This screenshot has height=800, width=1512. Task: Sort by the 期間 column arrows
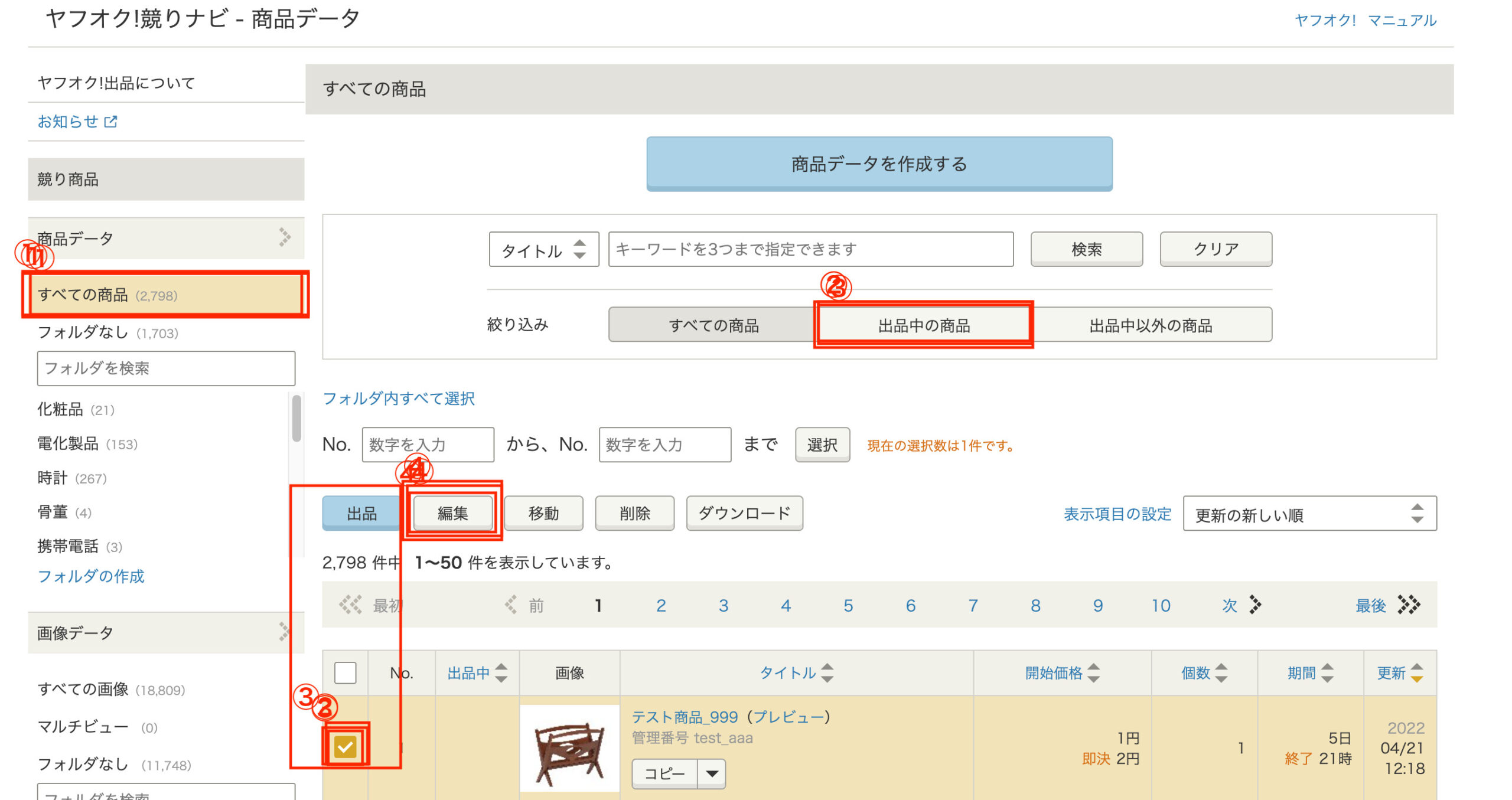point(1327,672)
